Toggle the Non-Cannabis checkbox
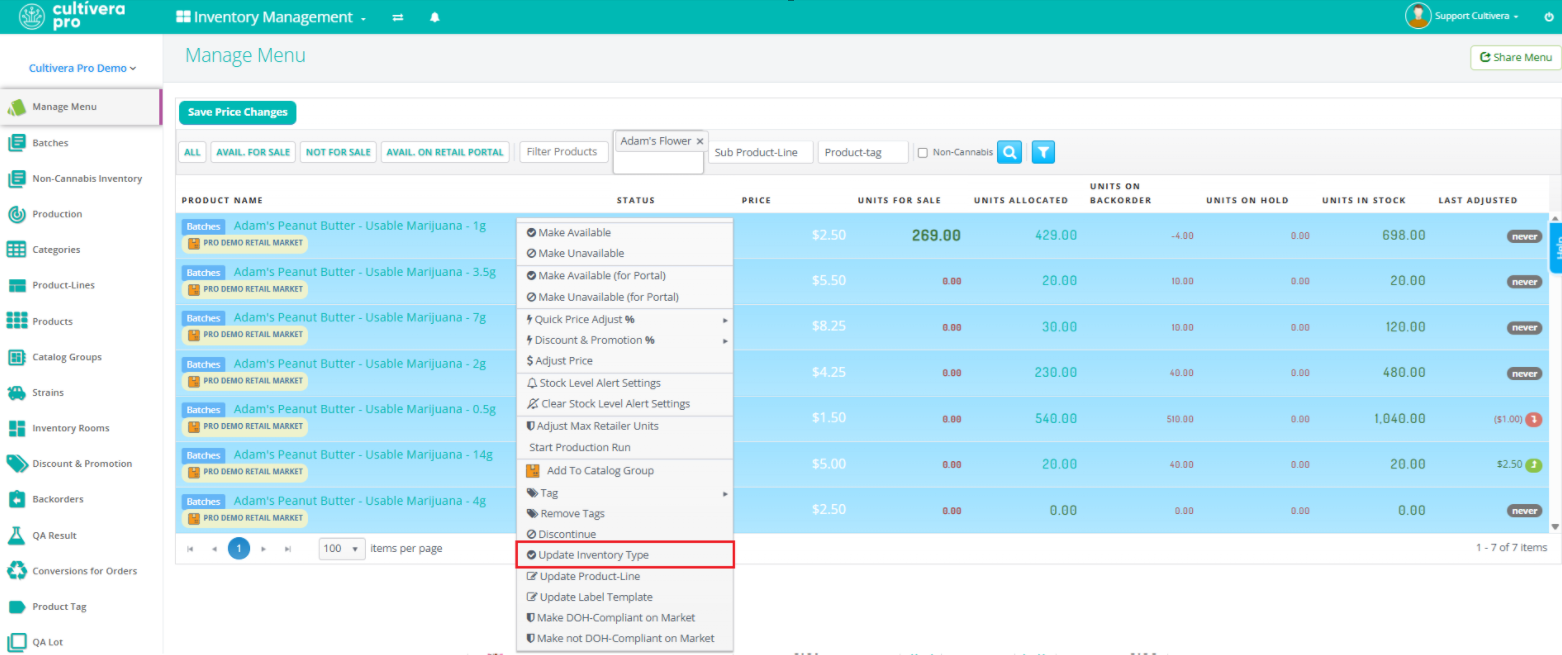Viewport: 1562px width, 655px height. pyautogui.click(x=923, y=153)
